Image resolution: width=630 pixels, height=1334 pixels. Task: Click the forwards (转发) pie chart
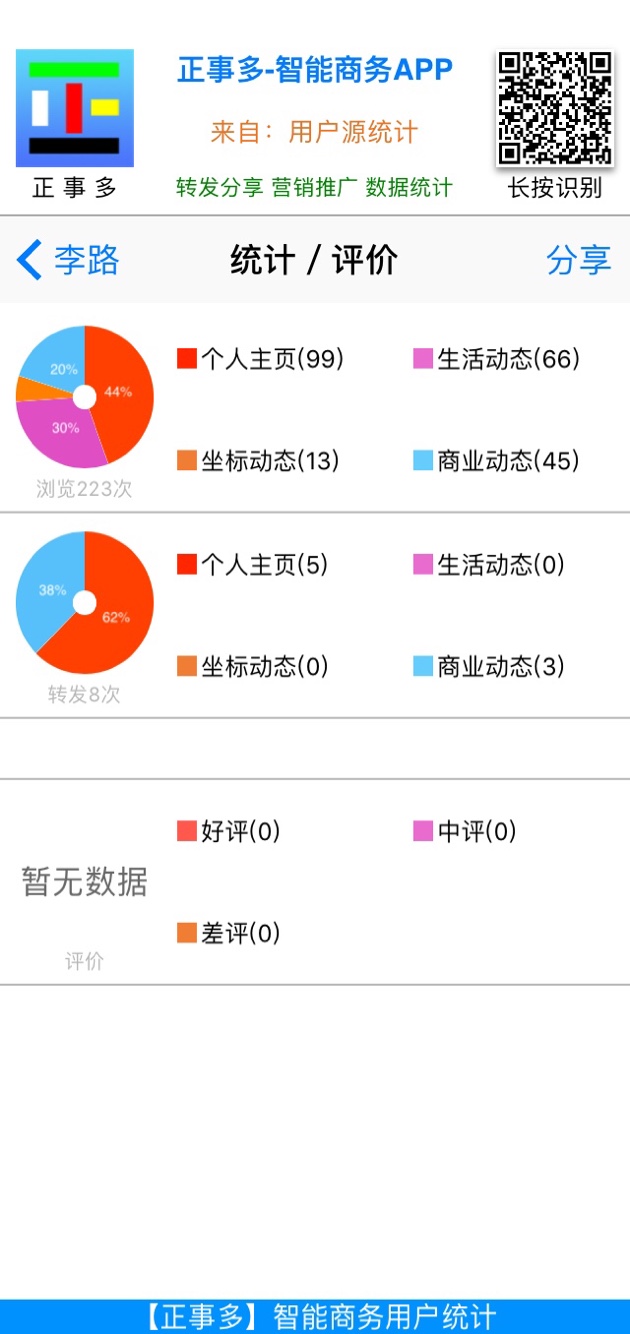[85, 603]
